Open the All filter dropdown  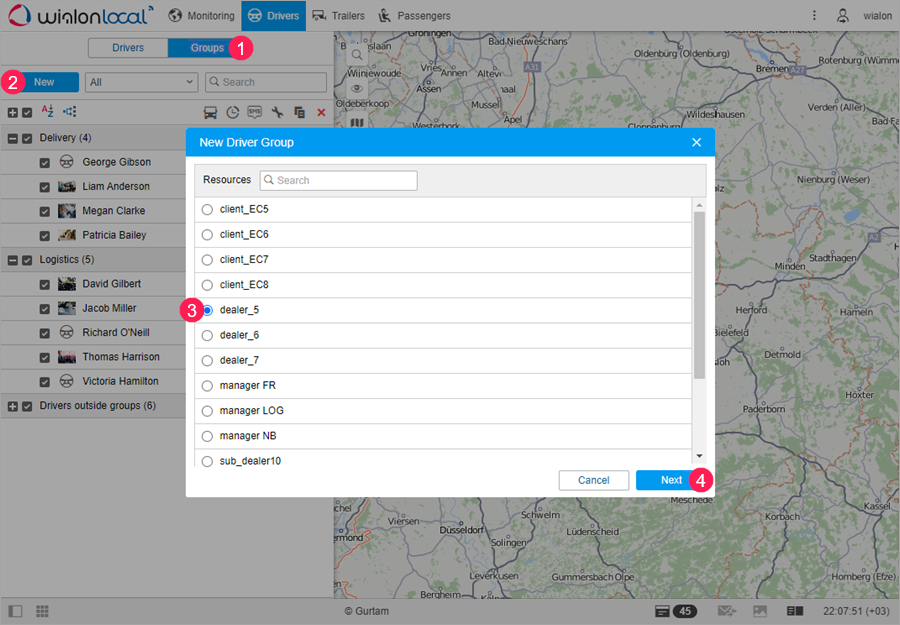click(141, 82)
